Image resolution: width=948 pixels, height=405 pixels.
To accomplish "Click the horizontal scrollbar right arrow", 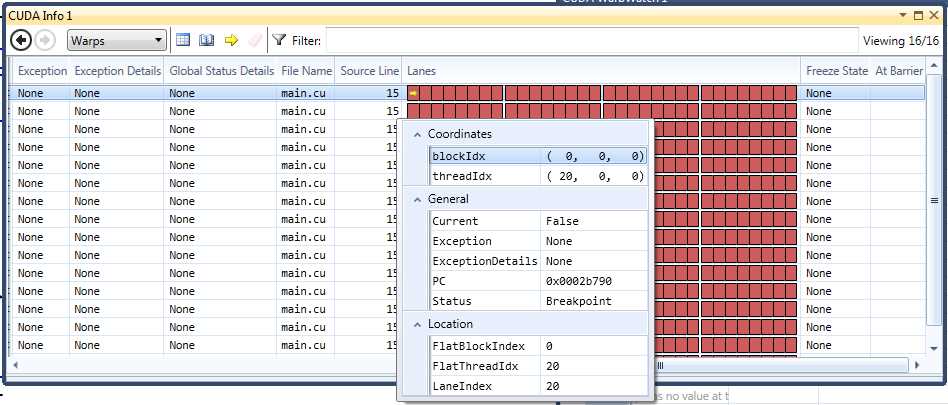I will click(x=917, y=365).
